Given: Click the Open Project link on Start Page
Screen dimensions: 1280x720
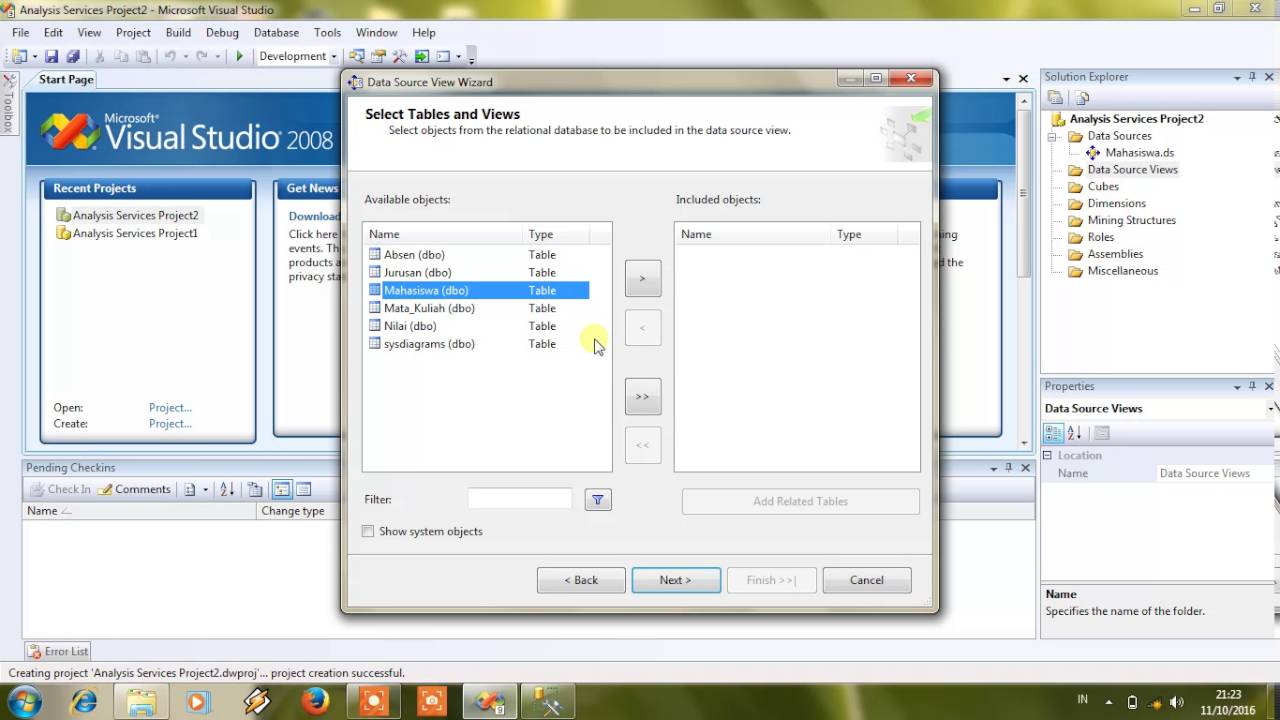Looking at the screenshot, I should [170, 408].
